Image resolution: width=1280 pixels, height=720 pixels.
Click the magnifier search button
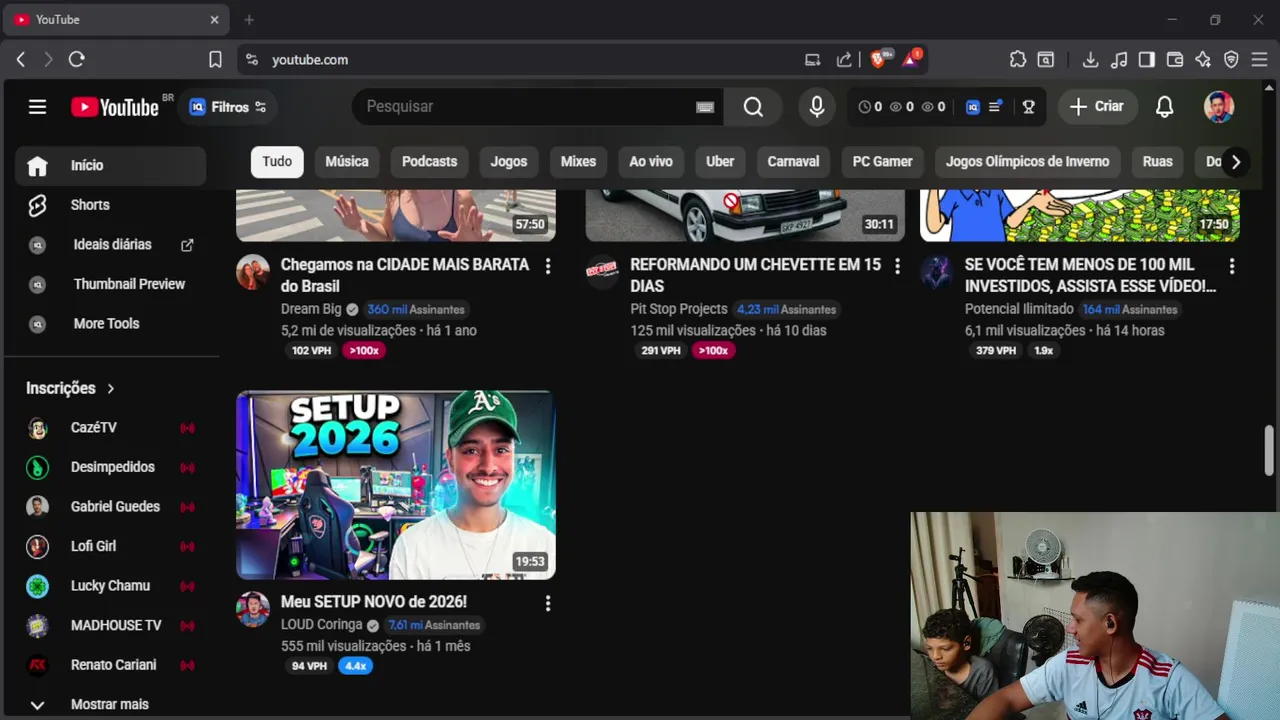coord(753,107)
